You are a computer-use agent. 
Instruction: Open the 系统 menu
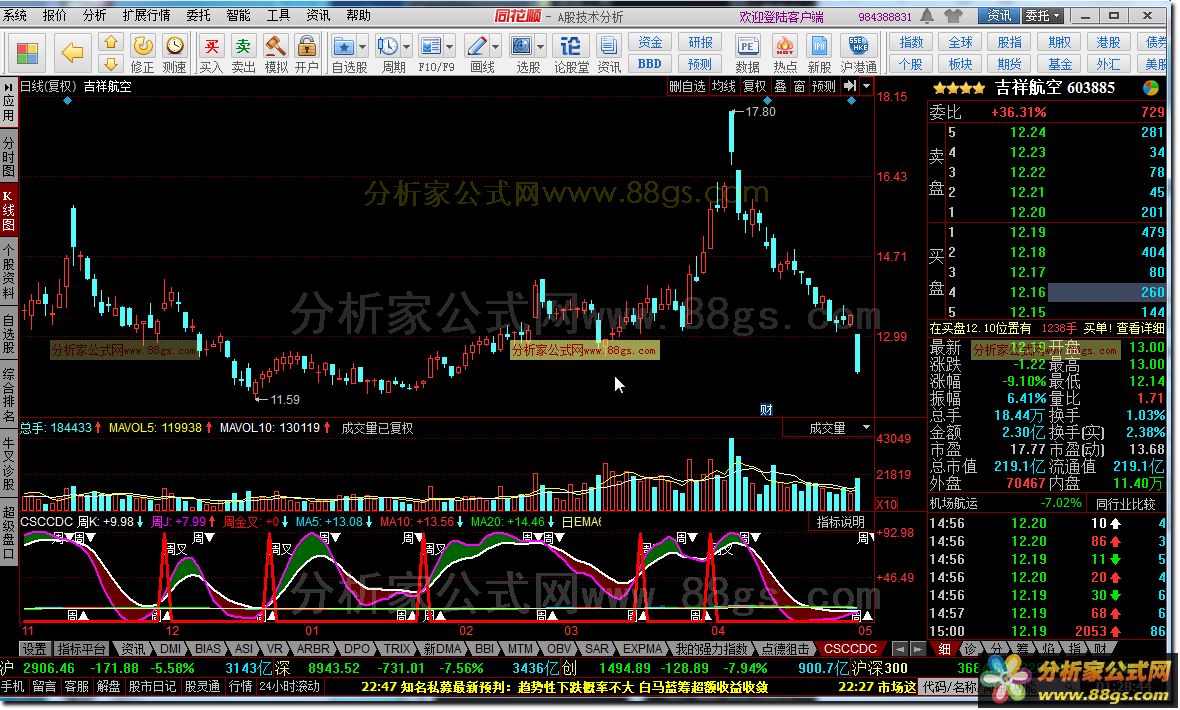point(15,15)
